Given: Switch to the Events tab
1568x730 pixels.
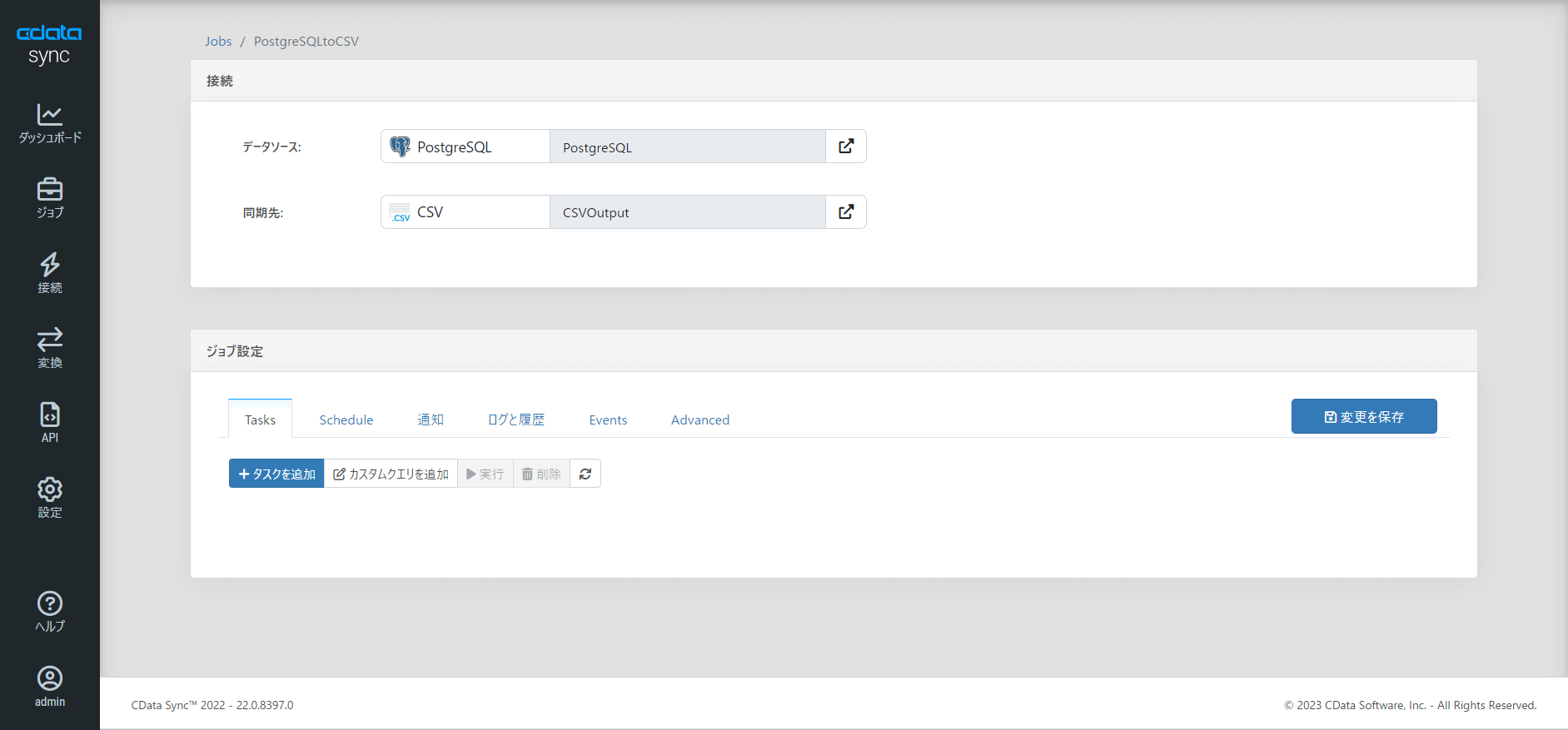Looking at the screenshot, I should tap(608, 420).
